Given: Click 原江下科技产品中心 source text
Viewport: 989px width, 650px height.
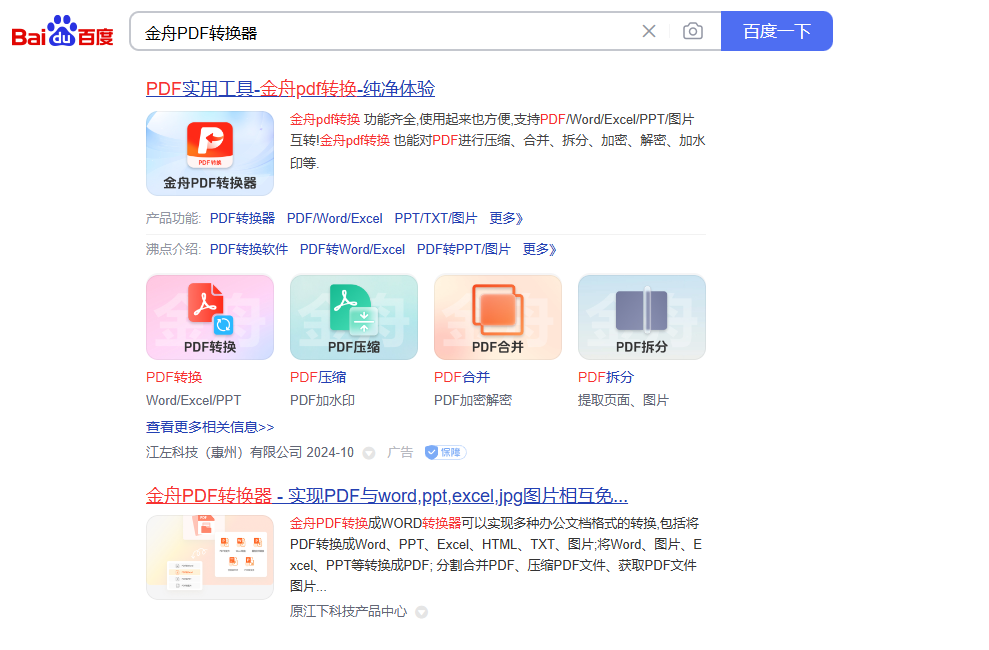Looking at the screenshot, I should (348, 612).
